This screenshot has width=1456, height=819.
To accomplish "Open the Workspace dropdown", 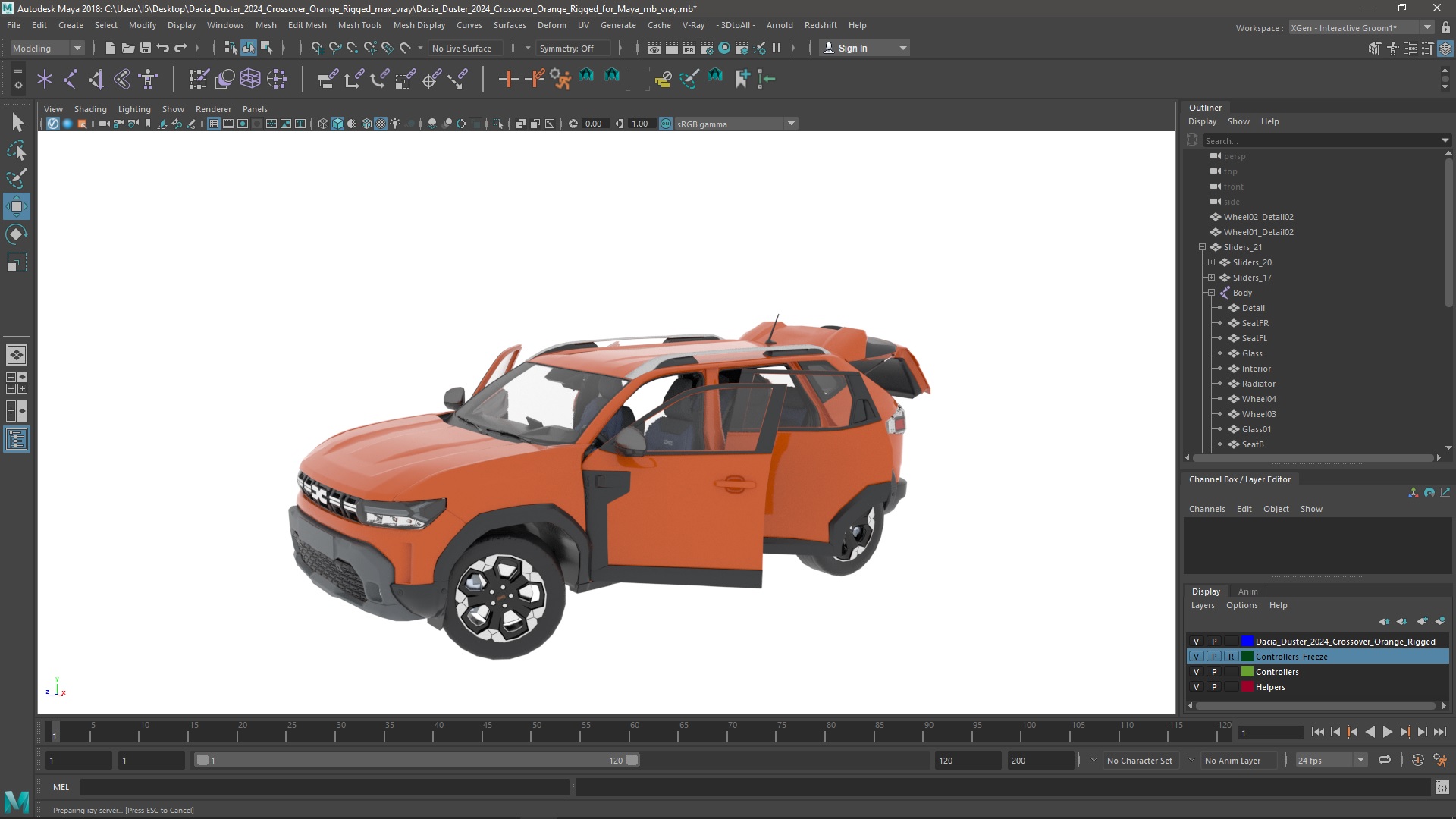I will pos(1361,28).
